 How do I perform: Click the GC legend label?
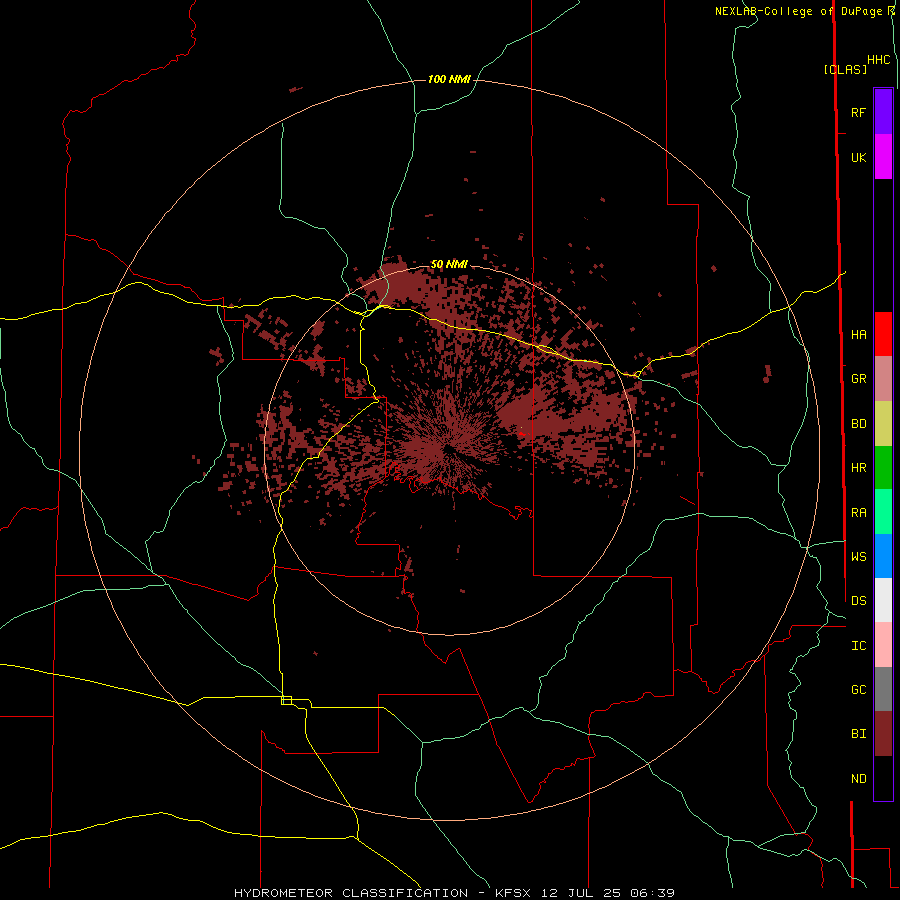tap(858, 689)
